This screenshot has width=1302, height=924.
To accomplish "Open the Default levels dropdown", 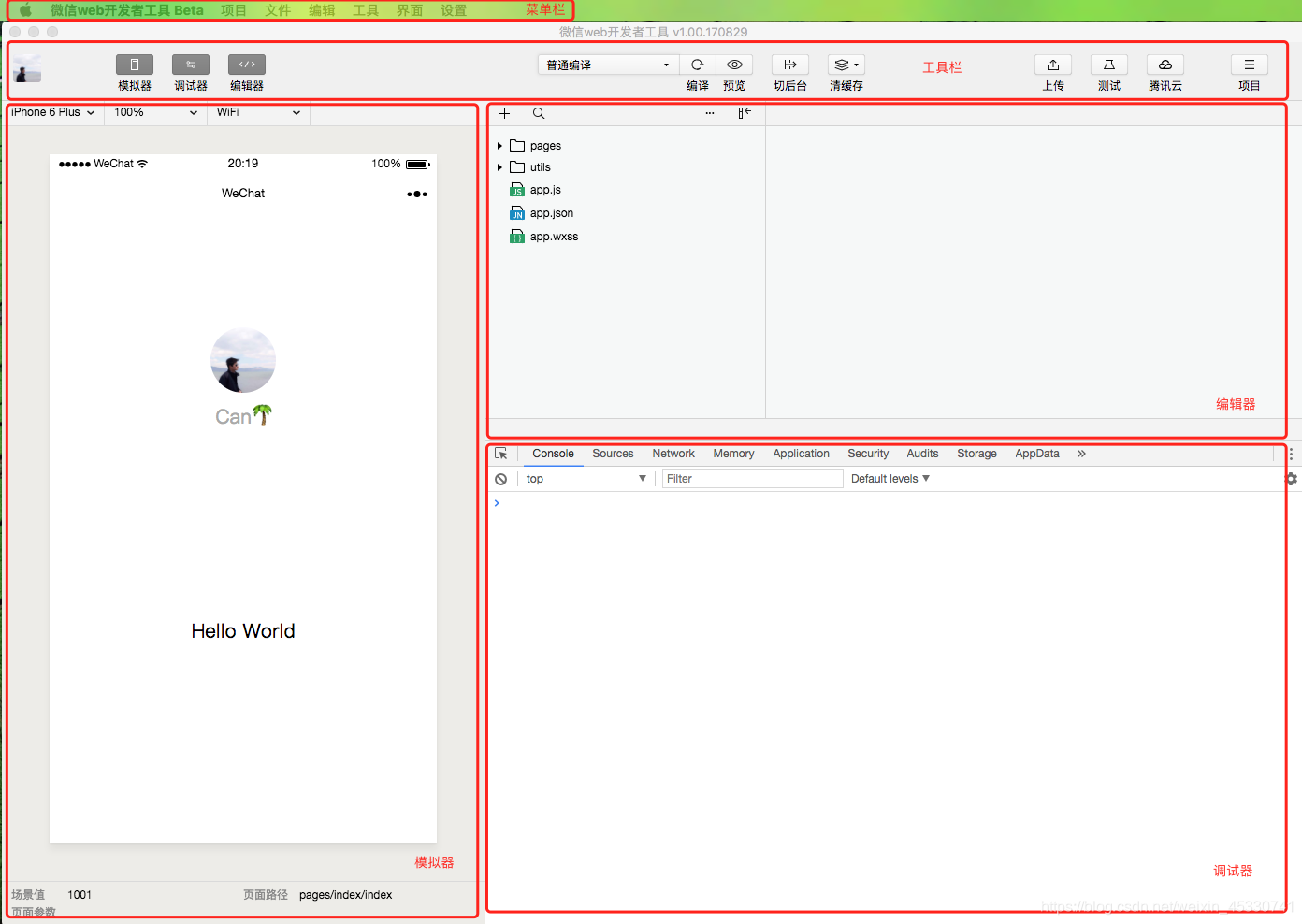I will click(890, 479).
